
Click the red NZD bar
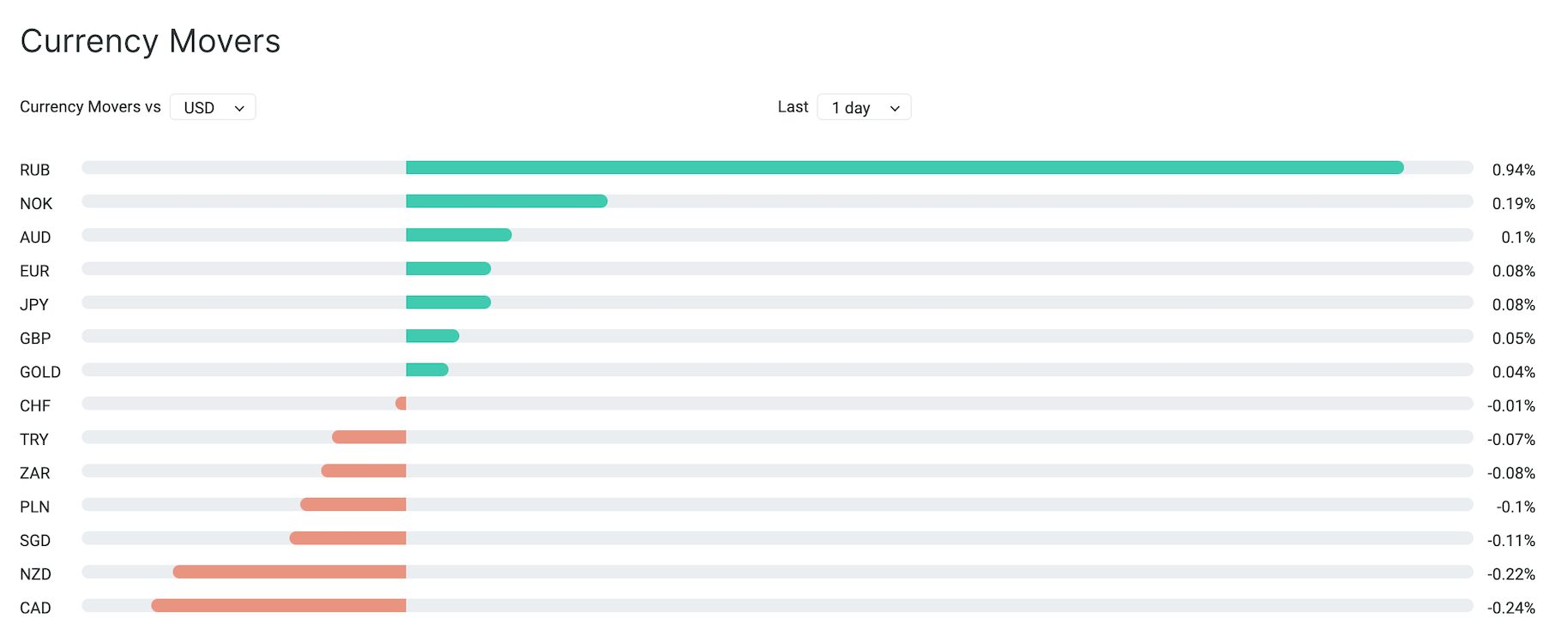point(290,572)
